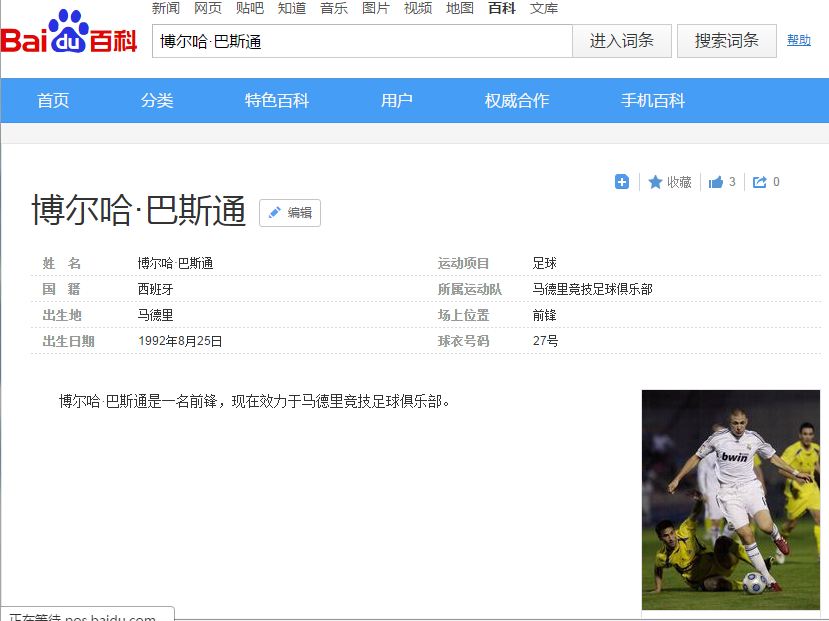This screenshot has width=829, height=621.
Task: Open 地图 in the top navigation
Action: (x=460, y=8)
